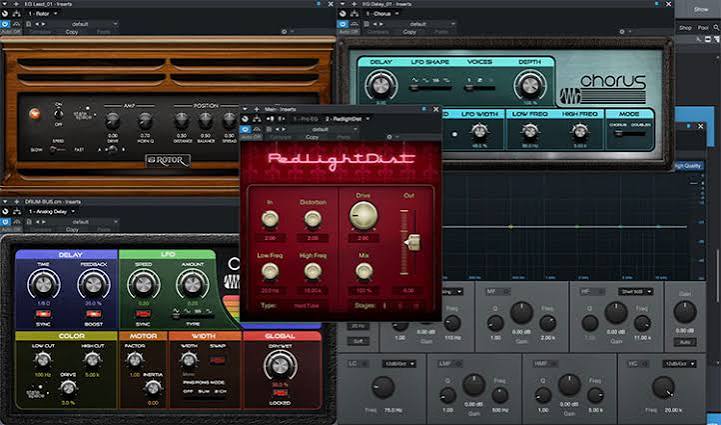The height and width of the screenshot is (425, 721).
Task: Select the RedlightDist tab in Main inserts
Action: point(343,119)
